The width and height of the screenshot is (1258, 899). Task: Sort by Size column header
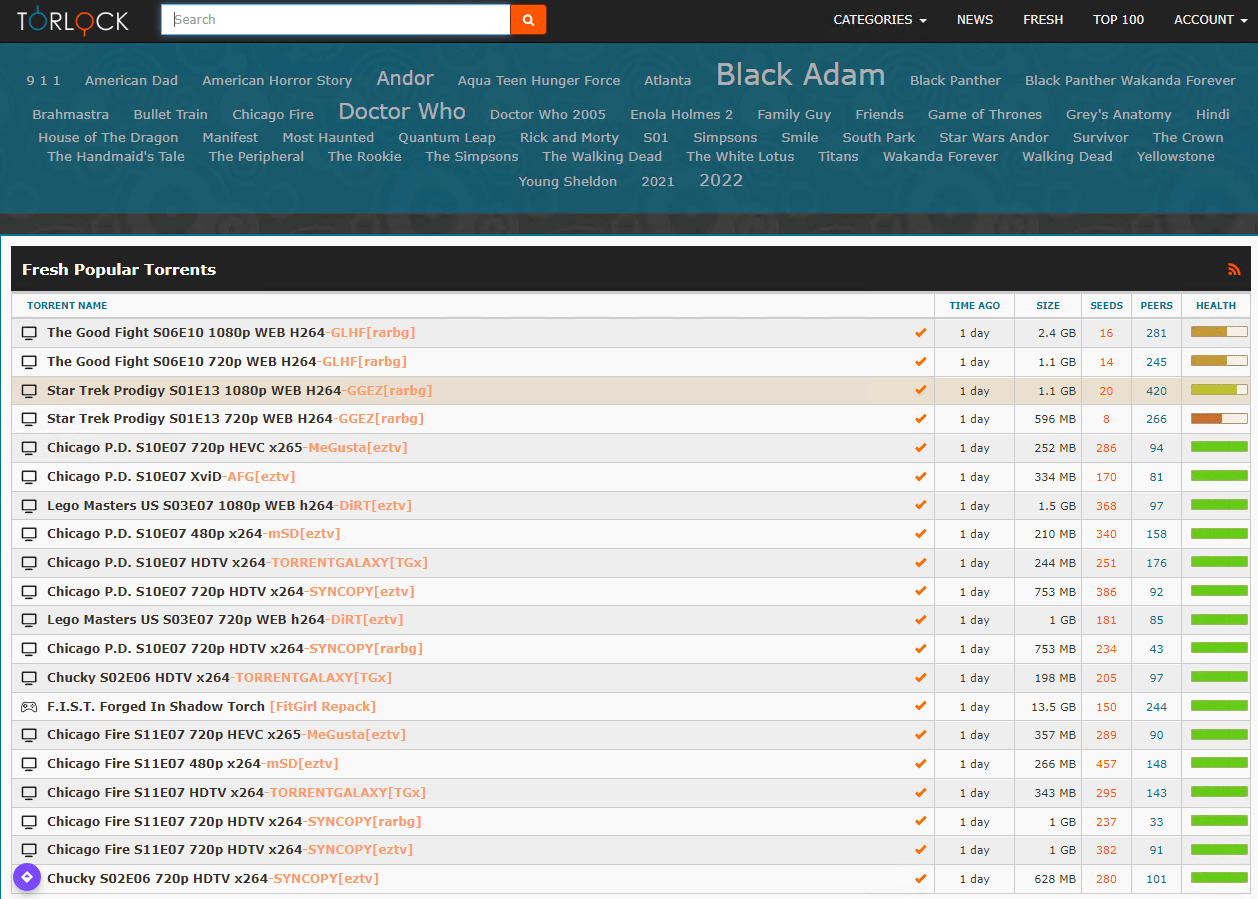(x=1048, y=305)
